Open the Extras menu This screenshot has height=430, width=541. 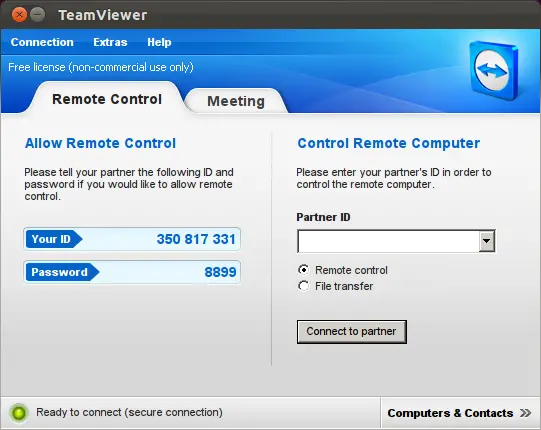pos(110,42)
